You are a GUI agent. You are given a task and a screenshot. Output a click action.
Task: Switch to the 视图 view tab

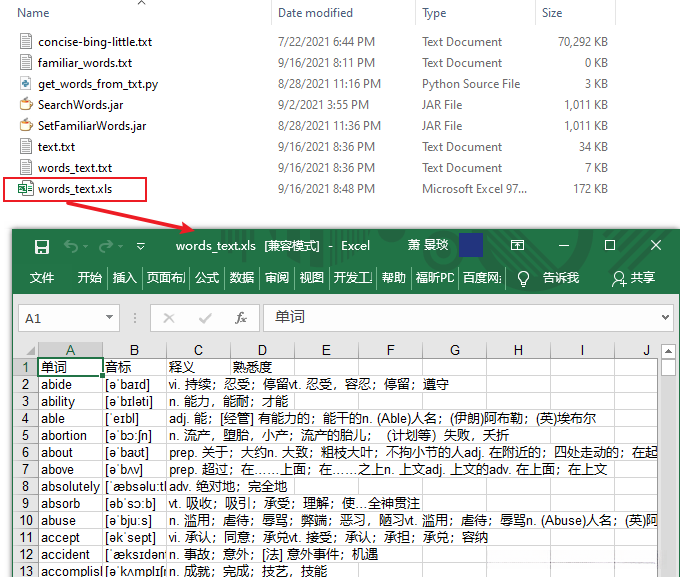tap(311, 278)
